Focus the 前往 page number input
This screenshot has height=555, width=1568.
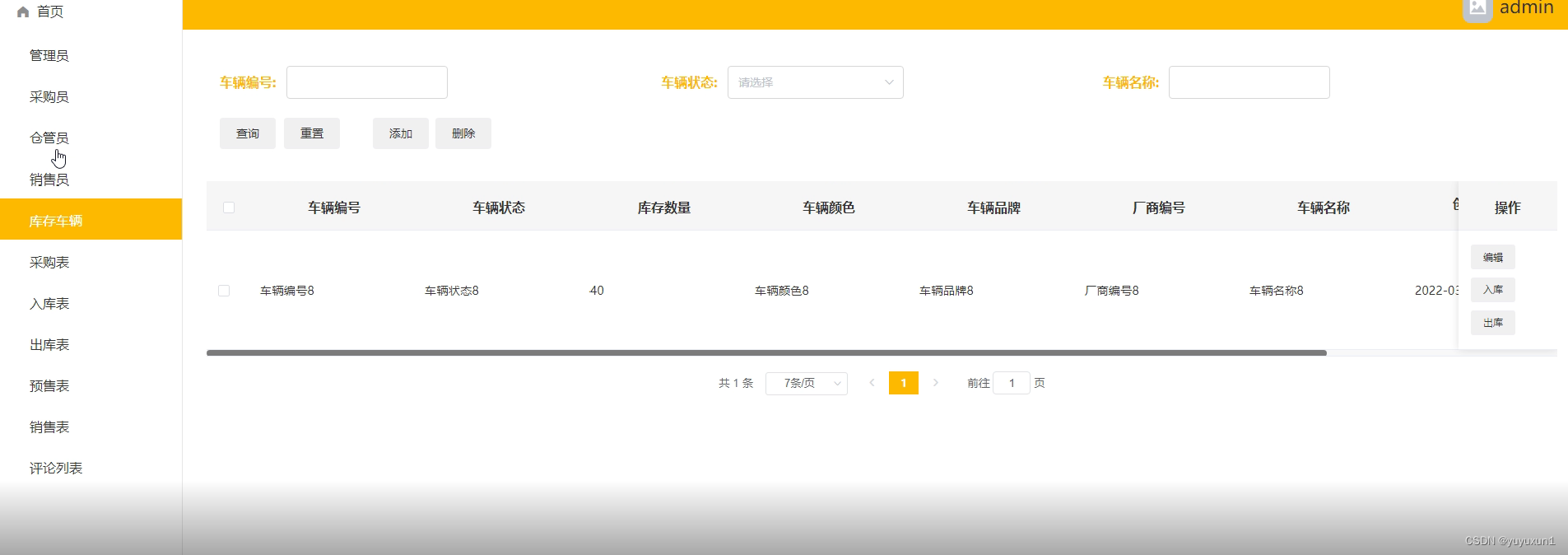point(1012,383)
